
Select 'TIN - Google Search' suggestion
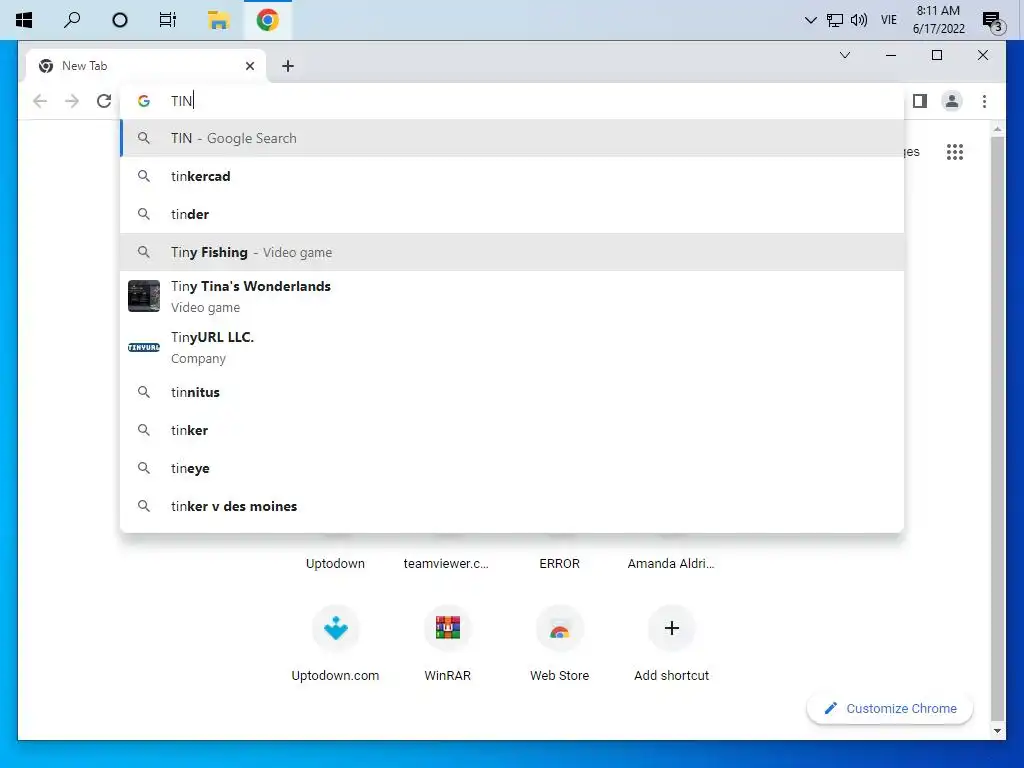tap(512, 138)
